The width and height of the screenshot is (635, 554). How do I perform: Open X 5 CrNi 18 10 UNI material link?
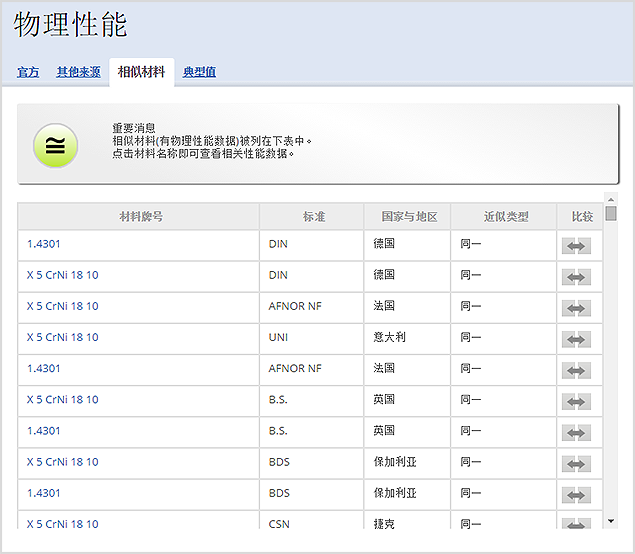[63, 337]
